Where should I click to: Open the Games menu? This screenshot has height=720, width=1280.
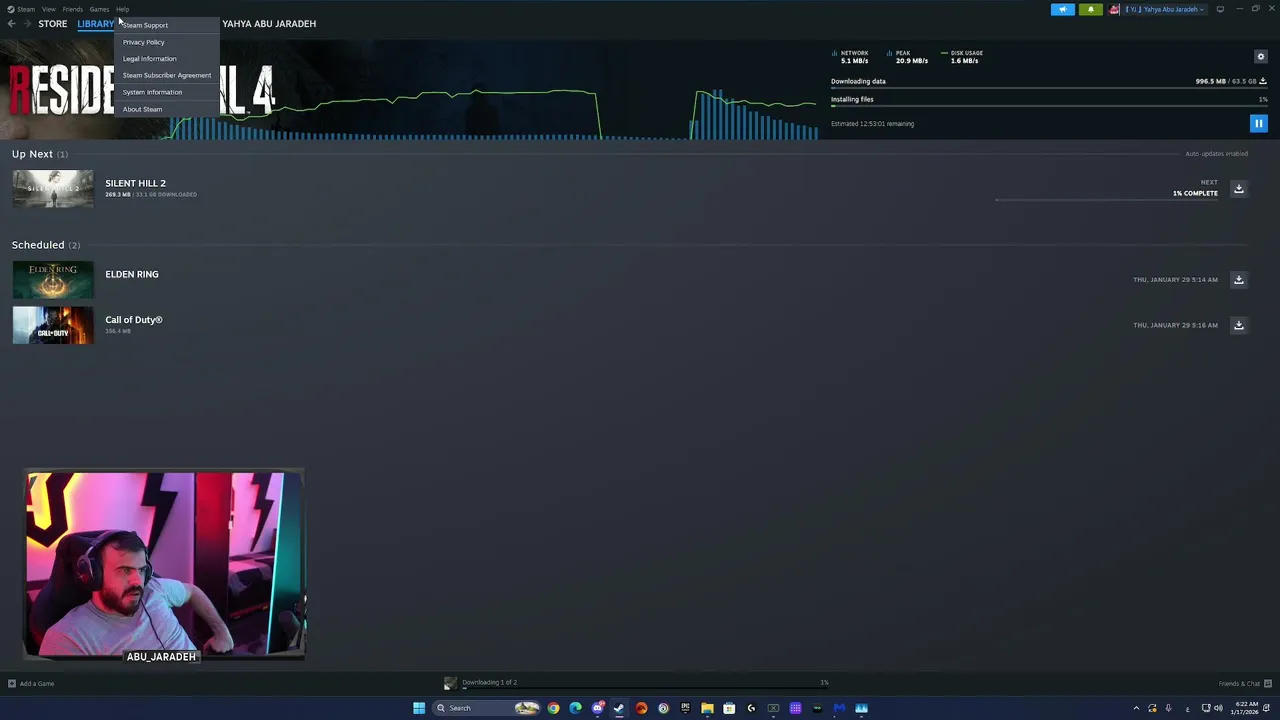tap(99, 9)
